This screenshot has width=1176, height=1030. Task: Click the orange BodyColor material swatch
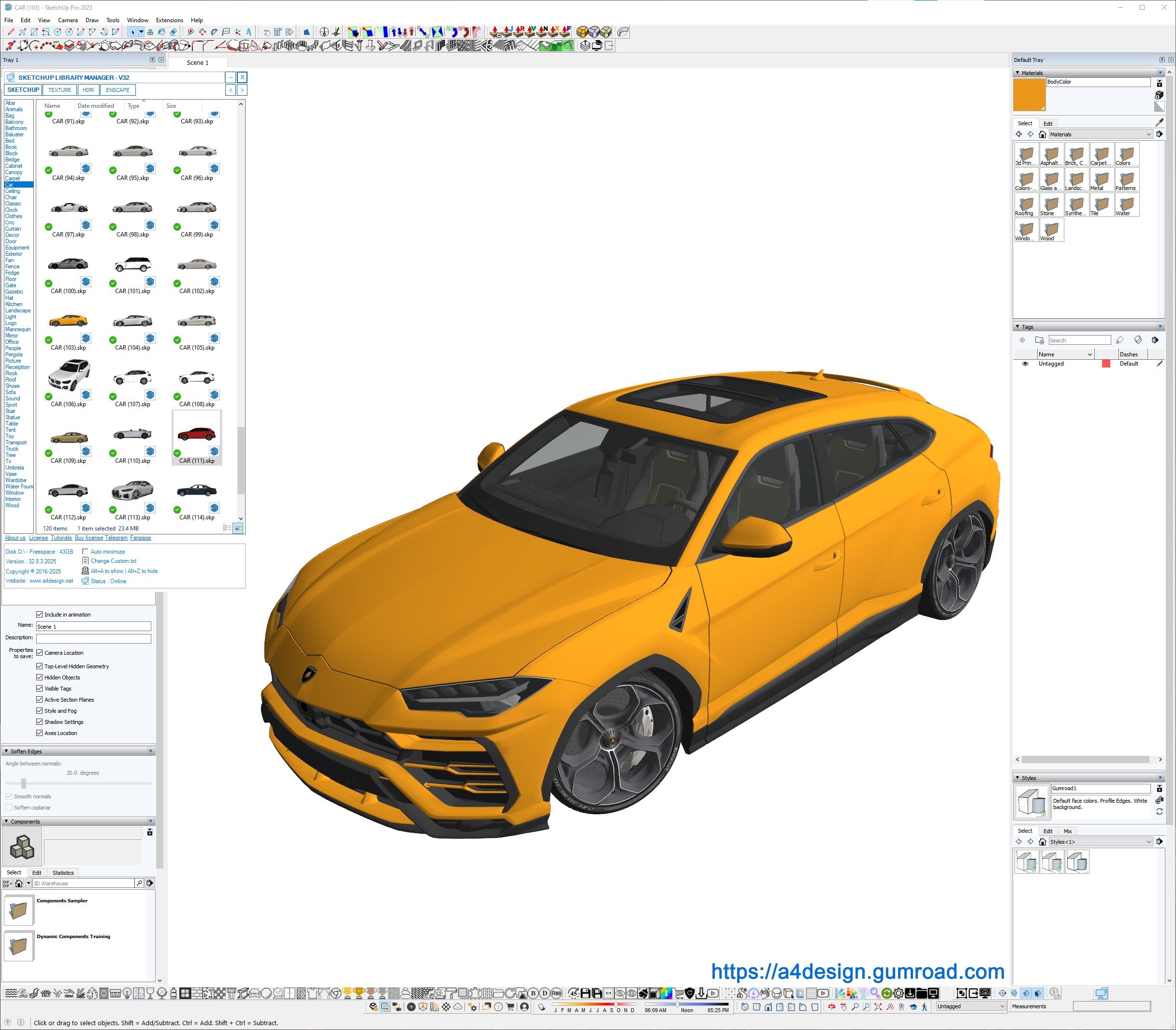click(x=1029, y=95)
